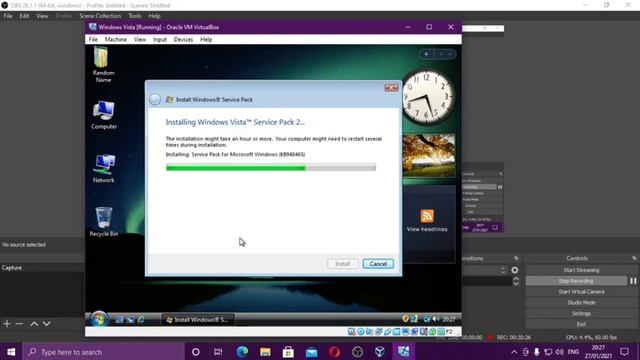Open OBS File menu
This screenshot has width=640, height=360.
tap(8, 16)
